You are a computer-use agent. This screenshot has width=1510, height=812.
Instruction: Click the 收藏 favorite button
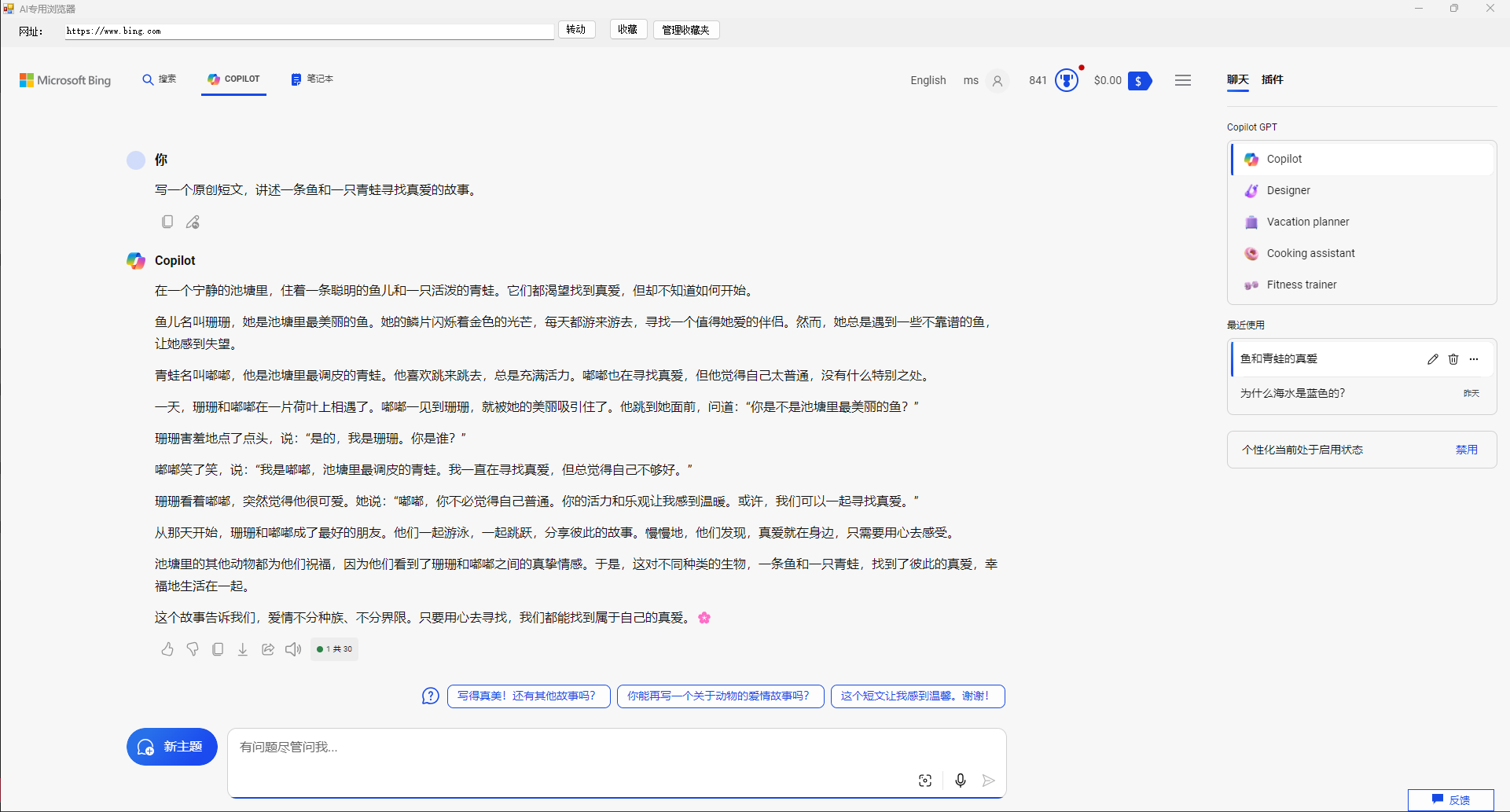tap(628, 30)
